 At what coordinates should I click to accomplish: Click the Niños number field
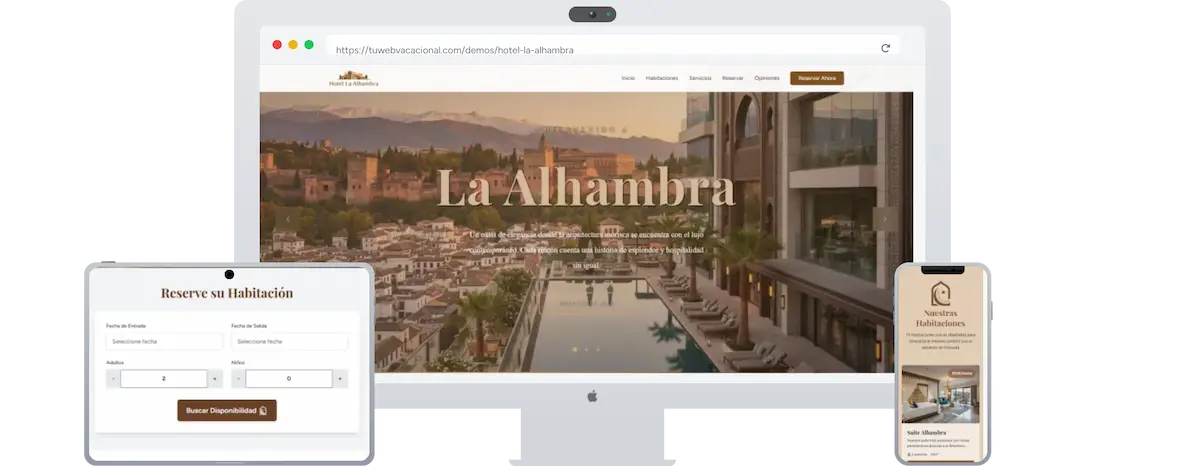(289, 378)
